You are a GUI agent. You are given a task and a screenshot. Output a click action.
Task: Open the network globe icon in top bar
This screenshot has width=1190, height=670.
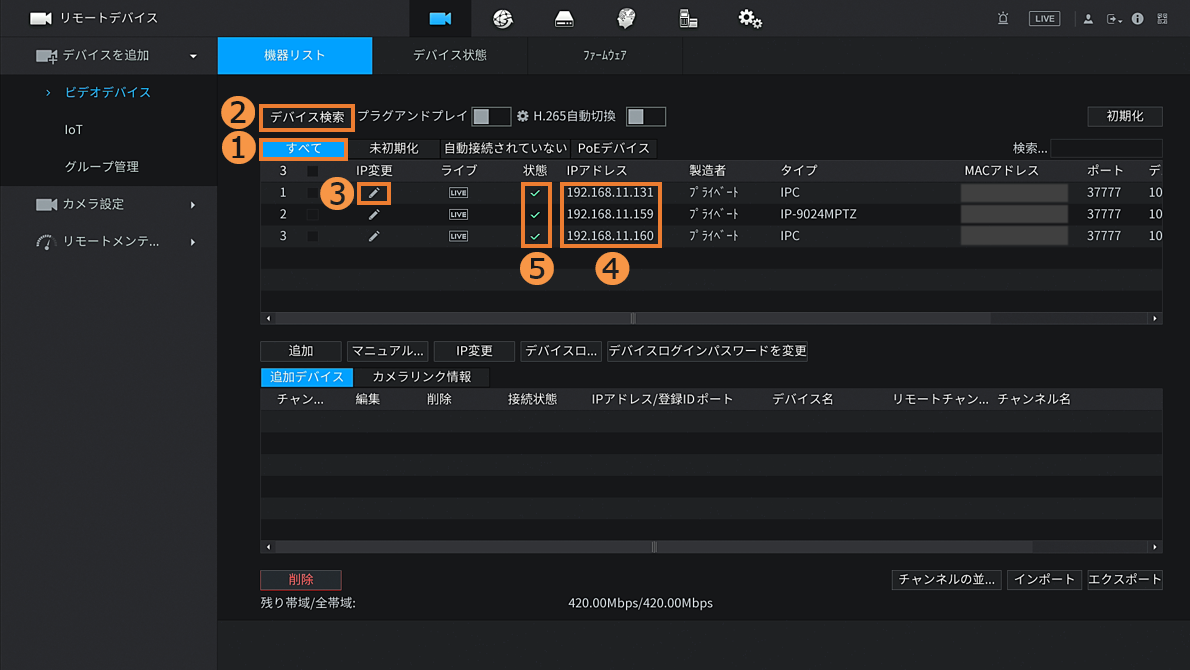502,18
